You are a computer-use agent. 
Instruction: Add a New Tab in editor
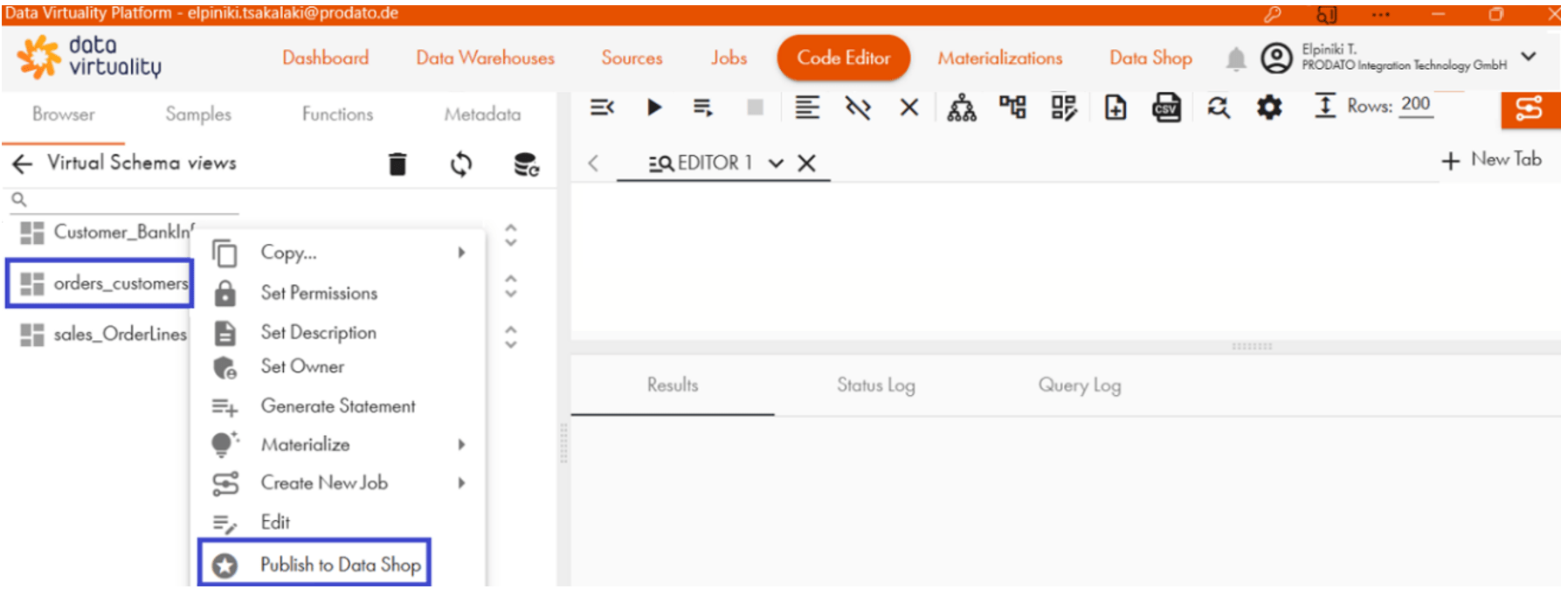click(1491, 160)
